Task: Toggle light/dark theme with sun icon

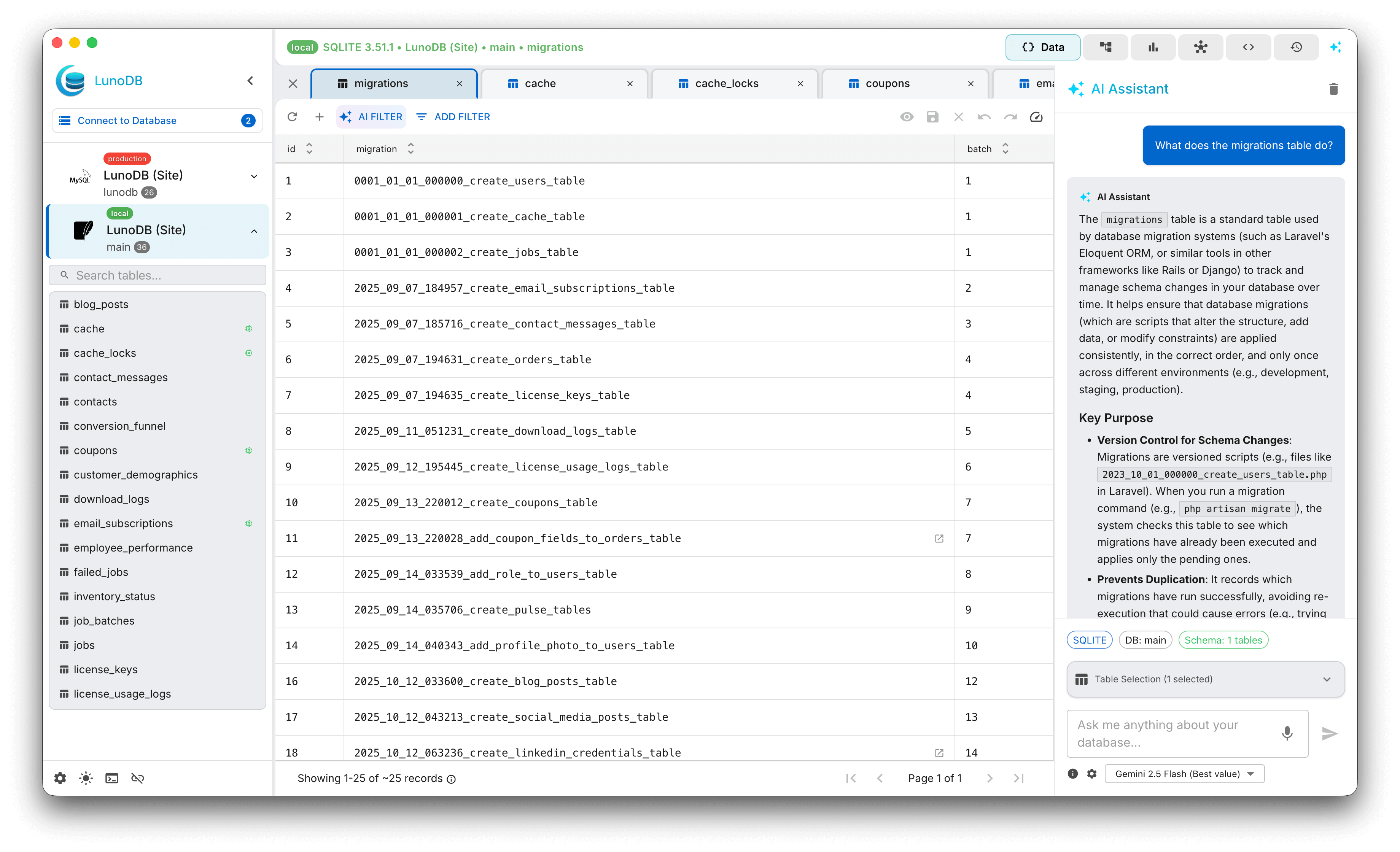Action: [x=85, y=777]
